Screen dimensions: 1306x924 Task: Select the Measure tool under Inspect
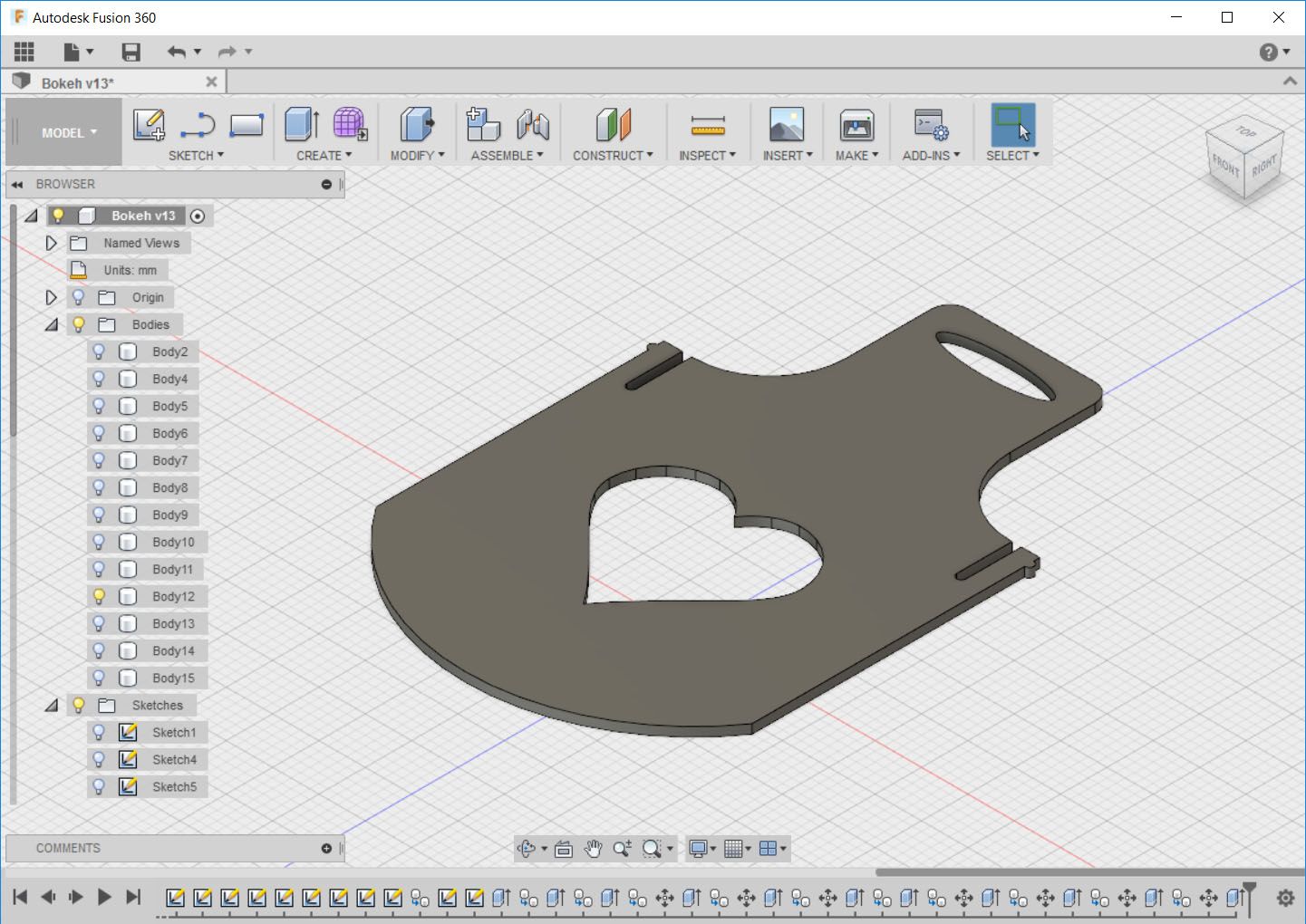coord(707,124)
